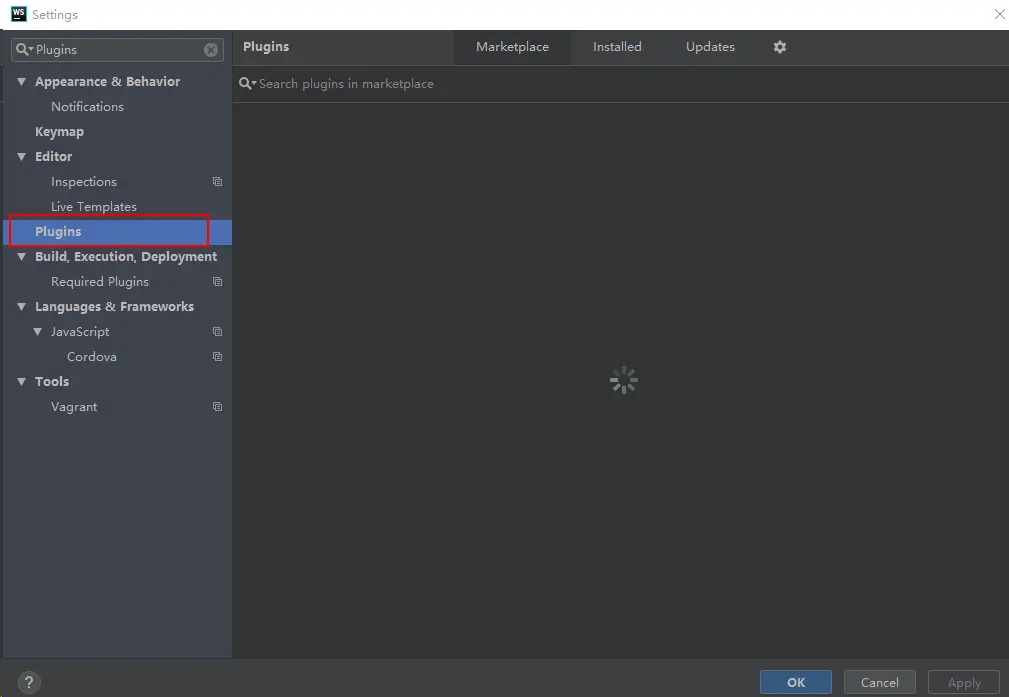Select Cordova under JavaScript

click(92, 357)
